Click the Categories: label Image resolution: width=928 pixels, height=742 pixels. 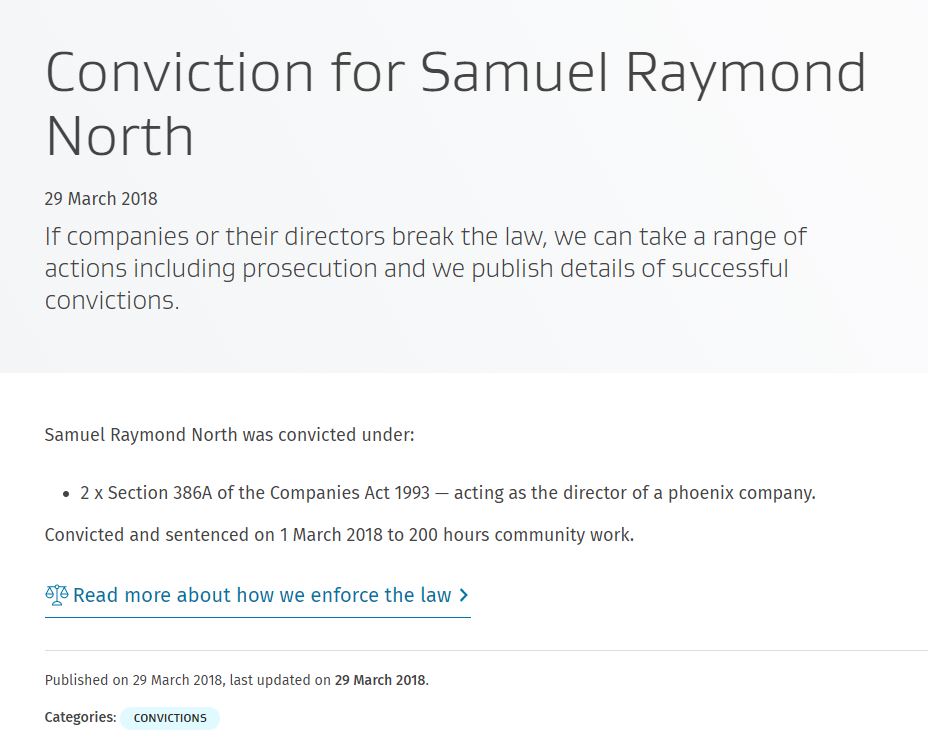[x=80, y=717]
